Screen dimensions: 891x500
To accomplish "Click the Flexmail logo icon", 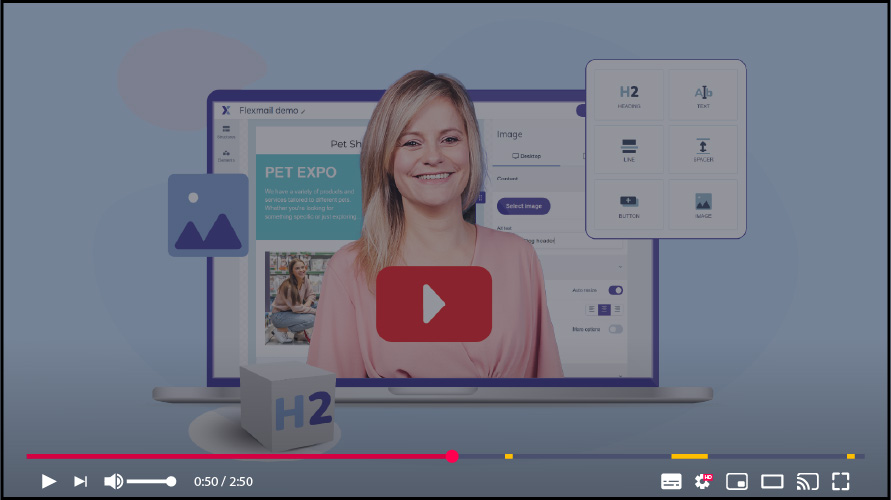I will click(x=226, y=110).
